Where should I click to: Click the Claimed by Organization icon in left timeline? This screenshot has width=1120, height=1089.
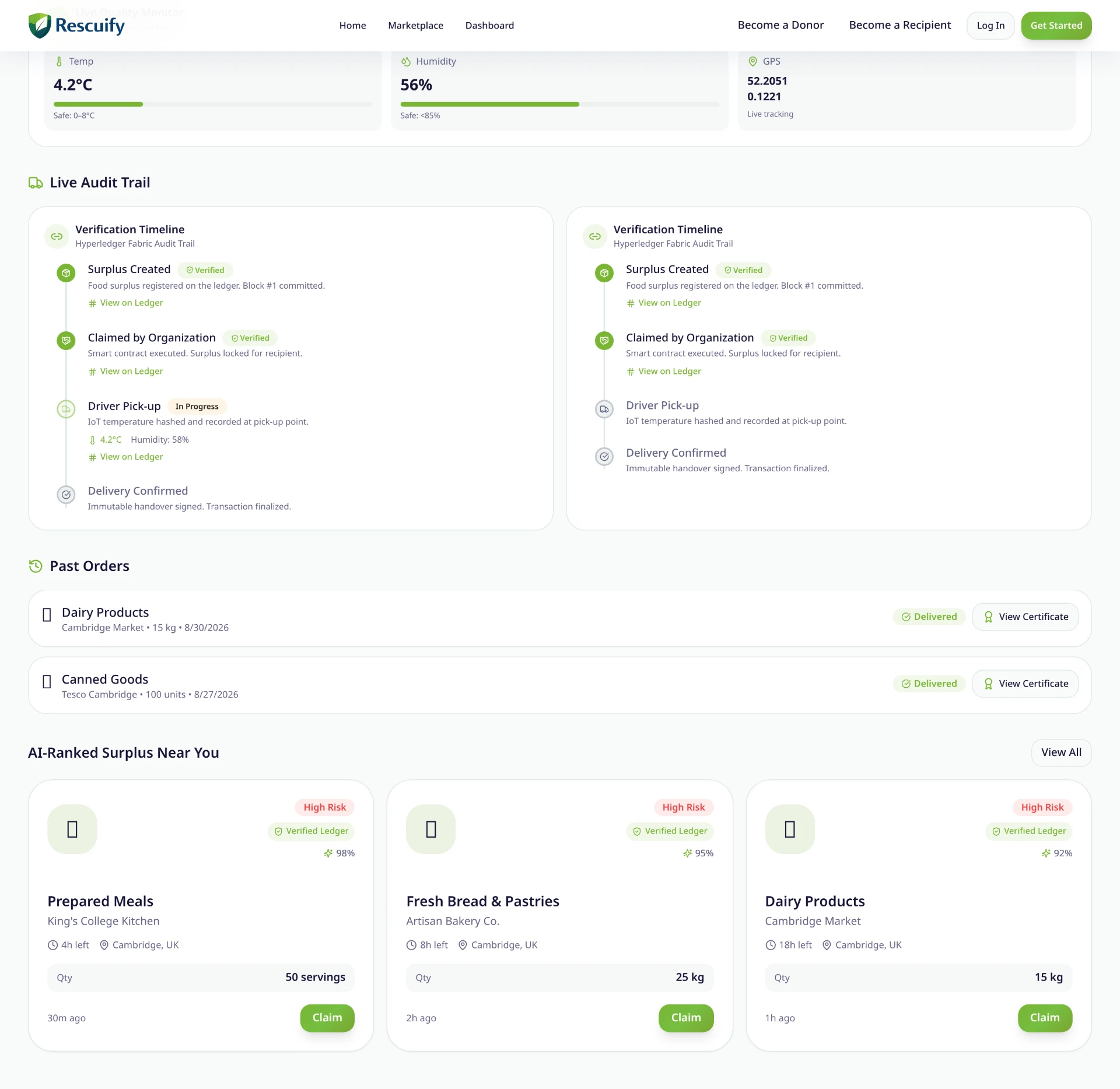tap(66, 341)
